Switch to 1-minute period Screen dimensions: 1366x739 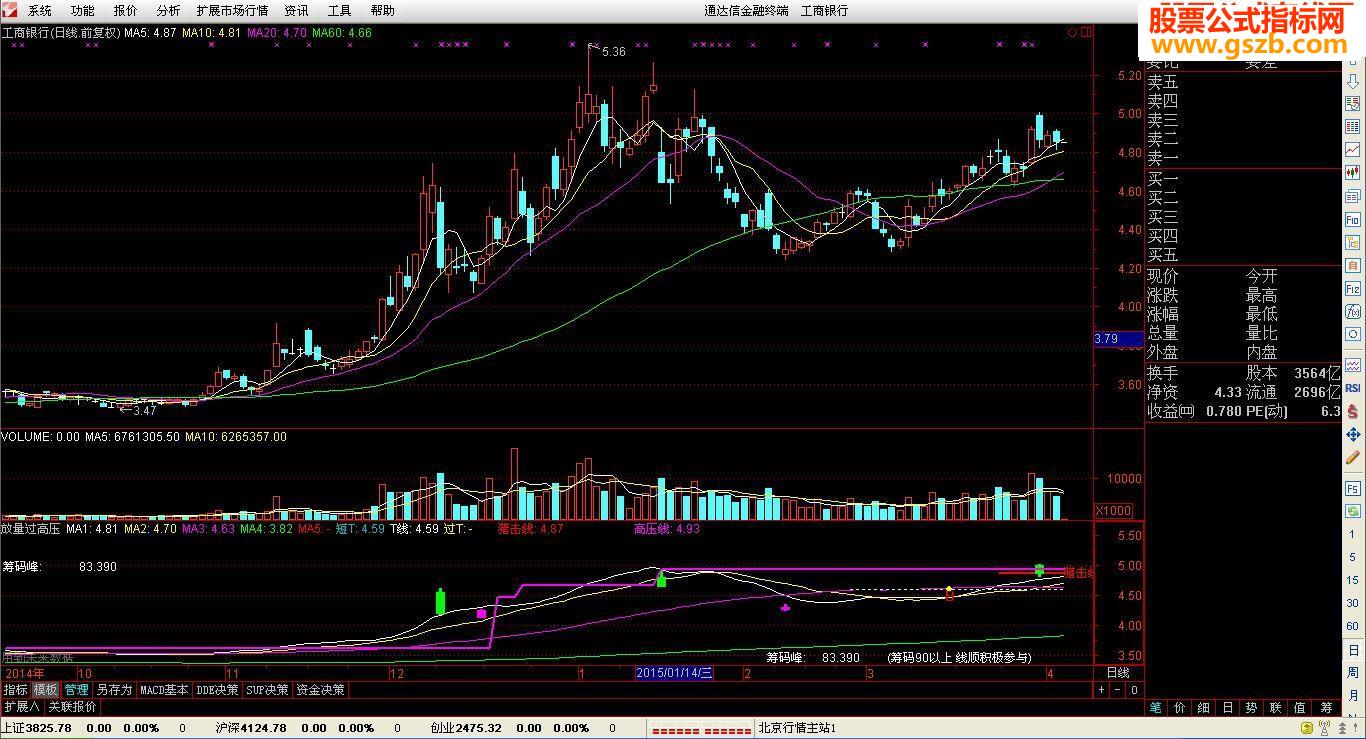click(x=1353, y=534)
